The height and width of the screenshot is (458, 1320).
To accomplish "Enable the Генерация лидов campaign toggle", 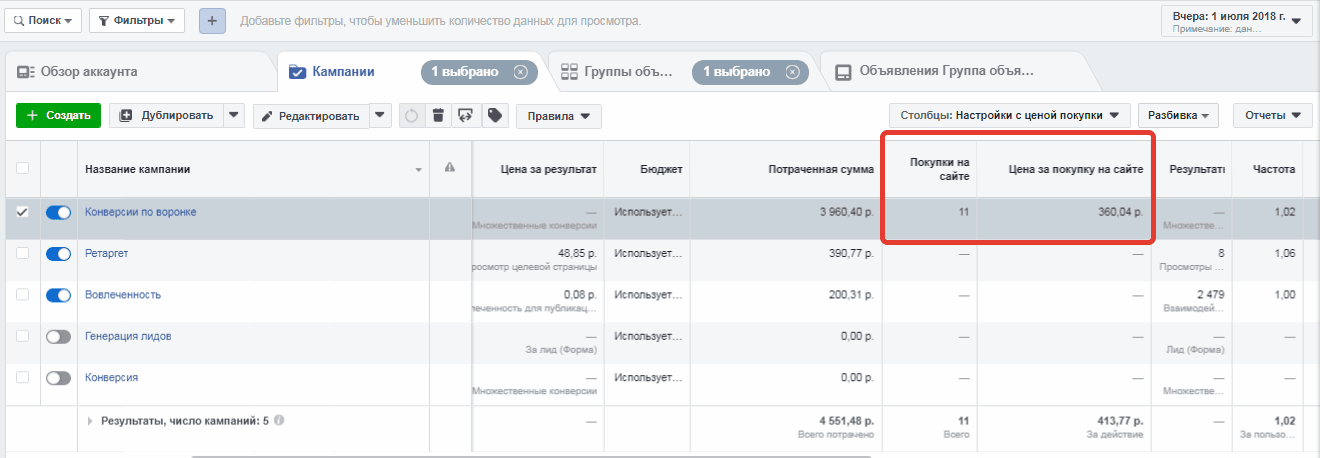I will pyautogui.click(x=59, y=337).
